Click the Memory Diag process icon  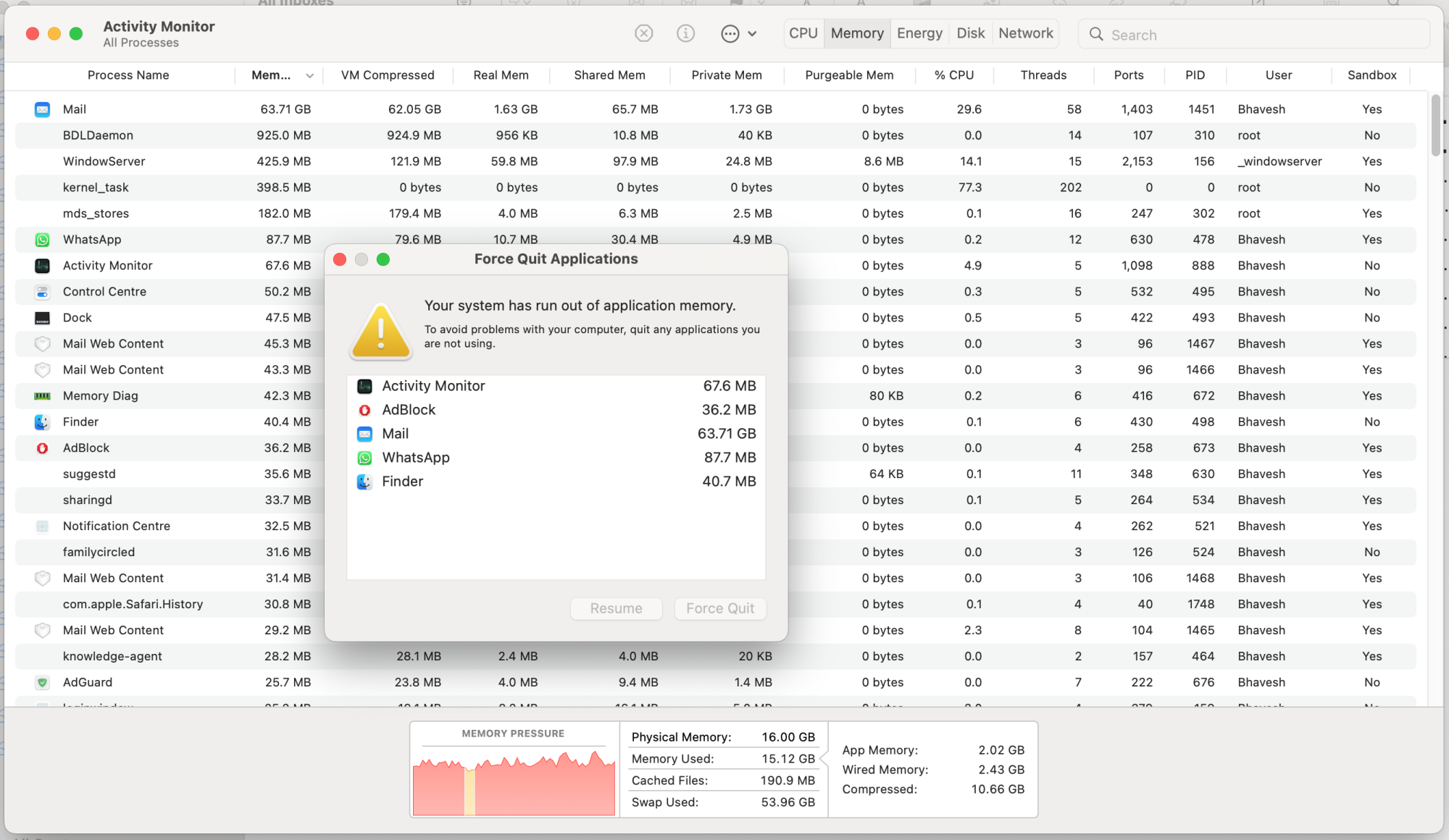pyautogui.click(x=42, y=396)
